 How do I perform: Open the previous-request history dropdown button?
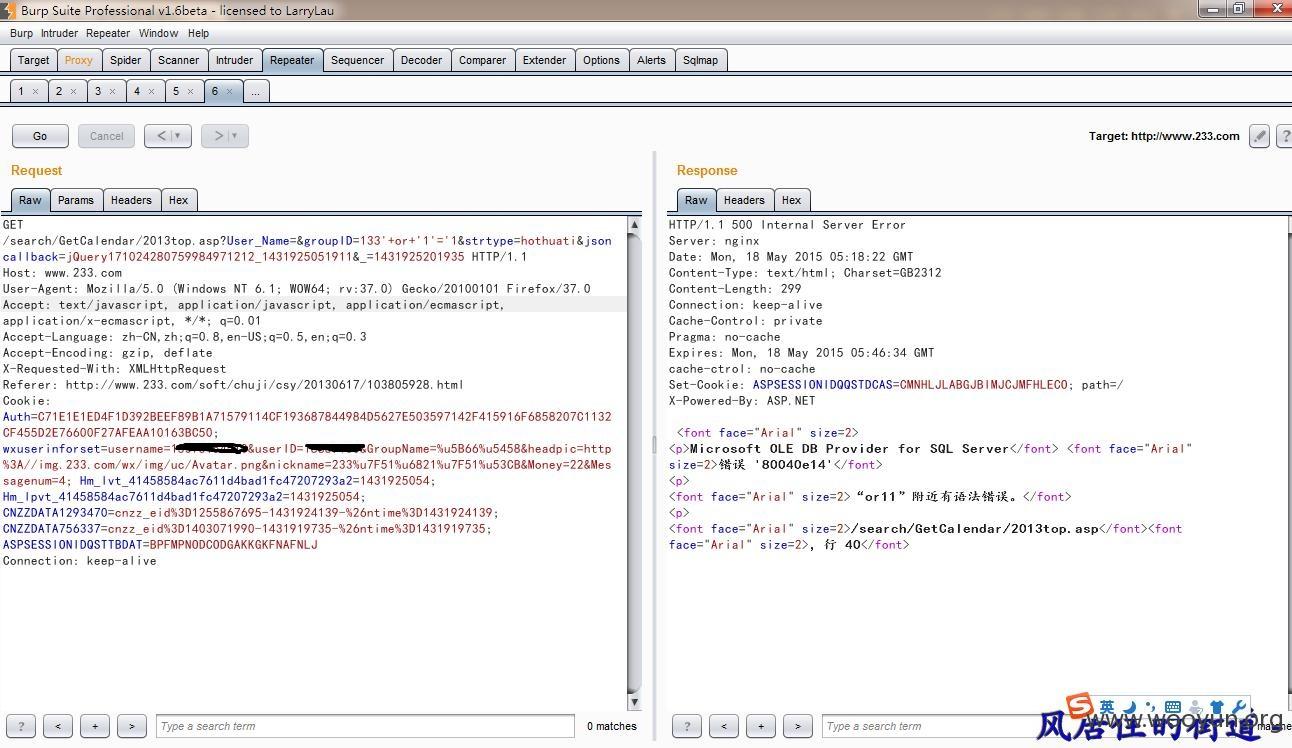(x=168, y=136)
